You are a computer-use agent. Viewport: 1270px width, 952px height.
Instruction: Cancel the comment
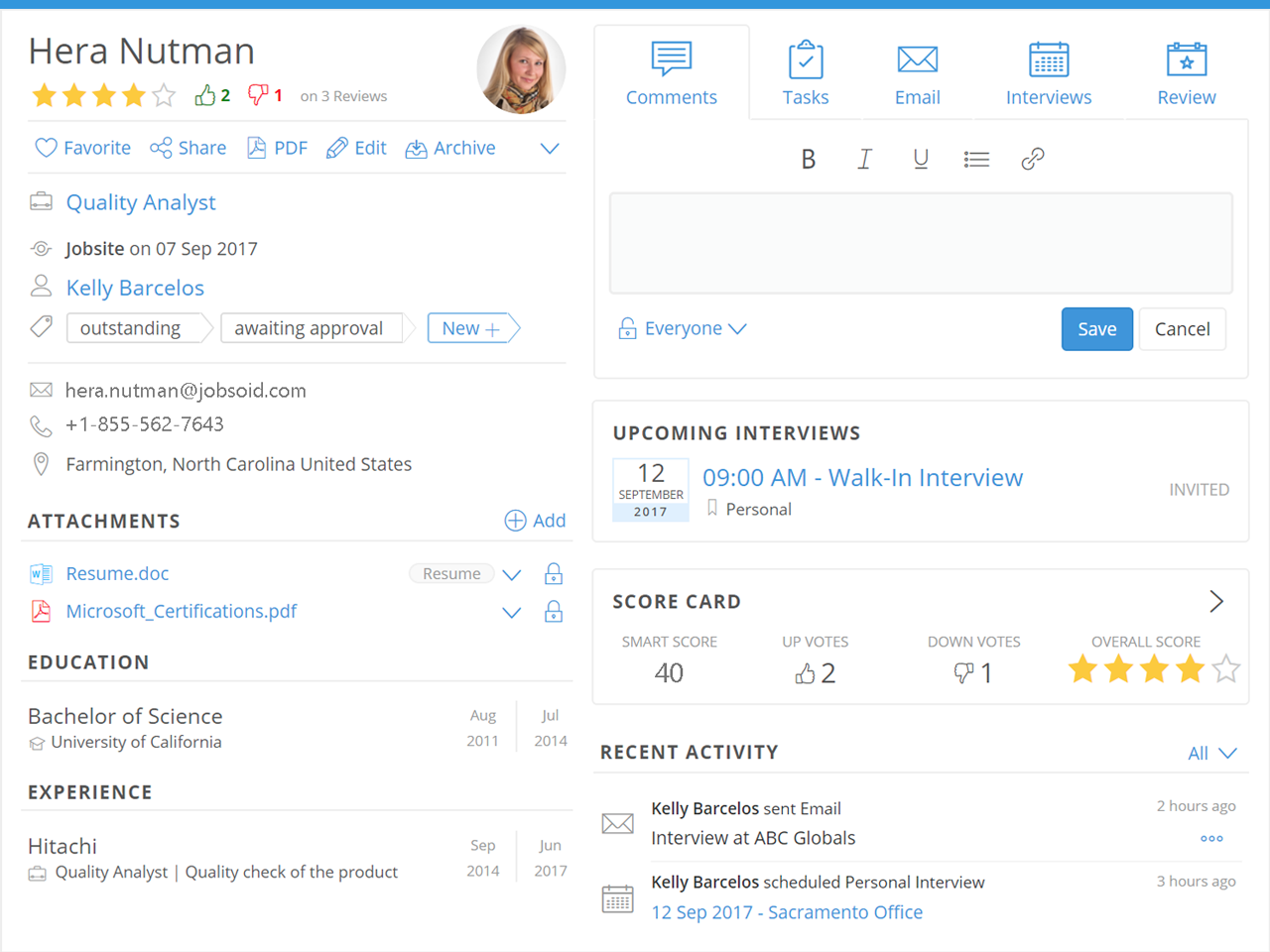click(x=1183, y=329)
